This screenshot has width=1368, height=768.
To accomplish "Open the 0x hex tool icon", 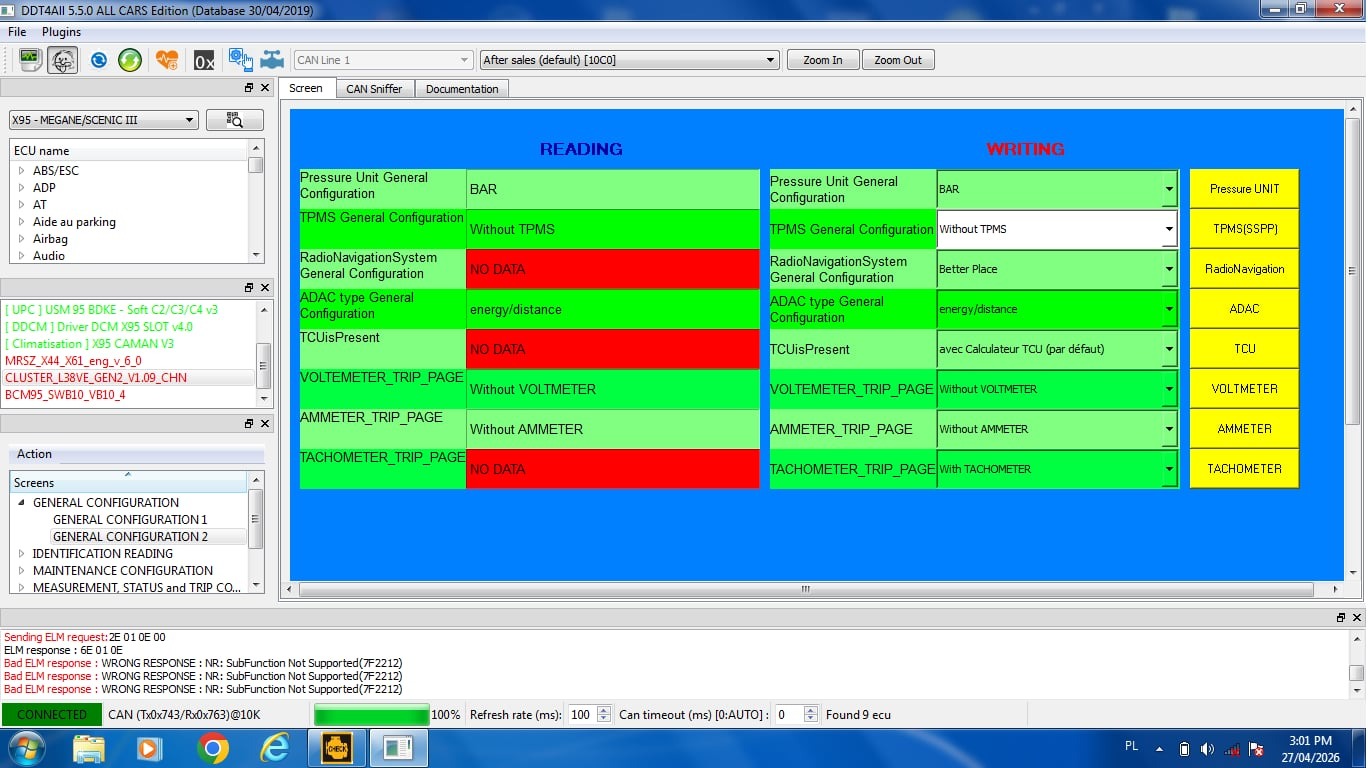I will (x=204, y=60).
